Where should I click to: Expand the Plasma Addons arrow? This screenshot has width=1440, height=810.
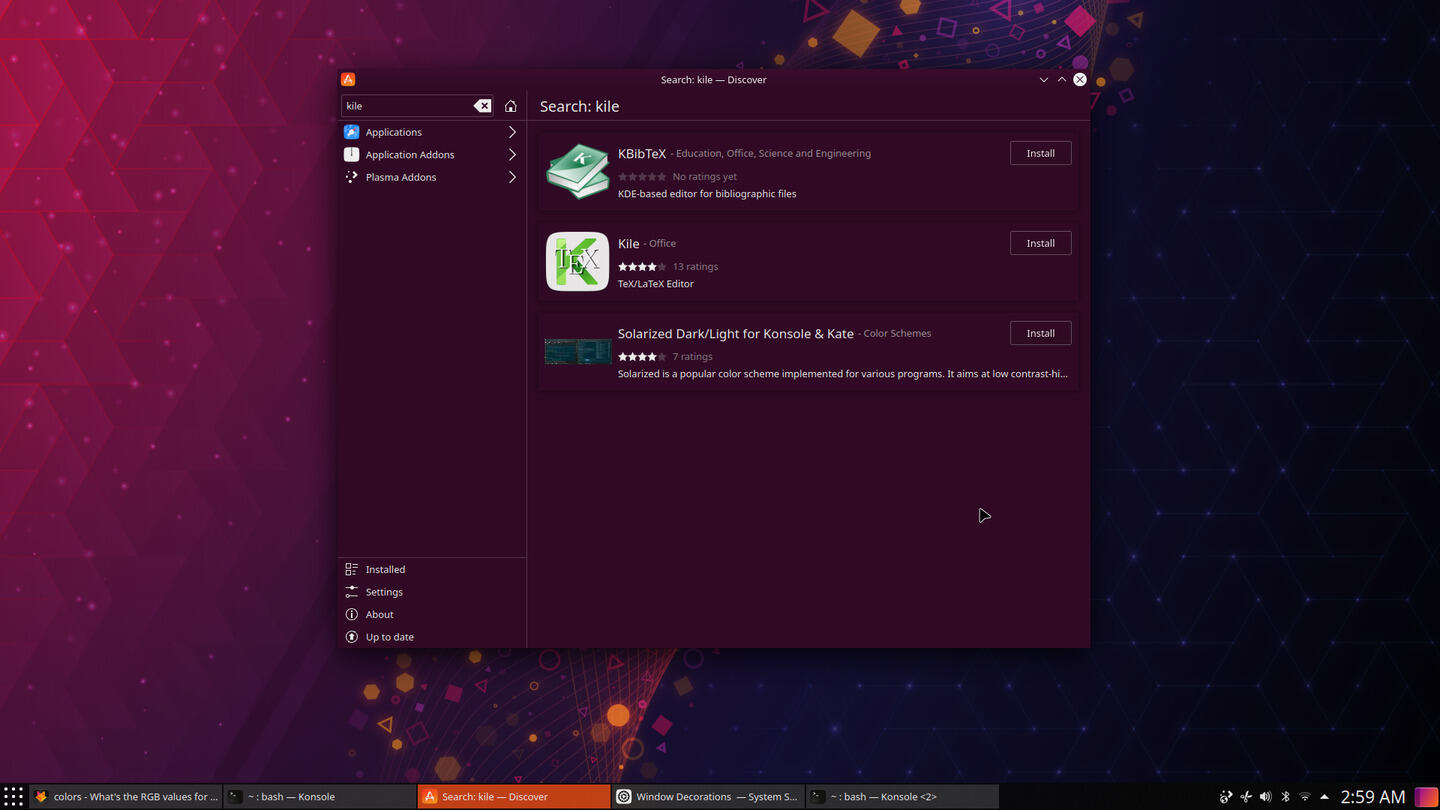pos(512,177)
